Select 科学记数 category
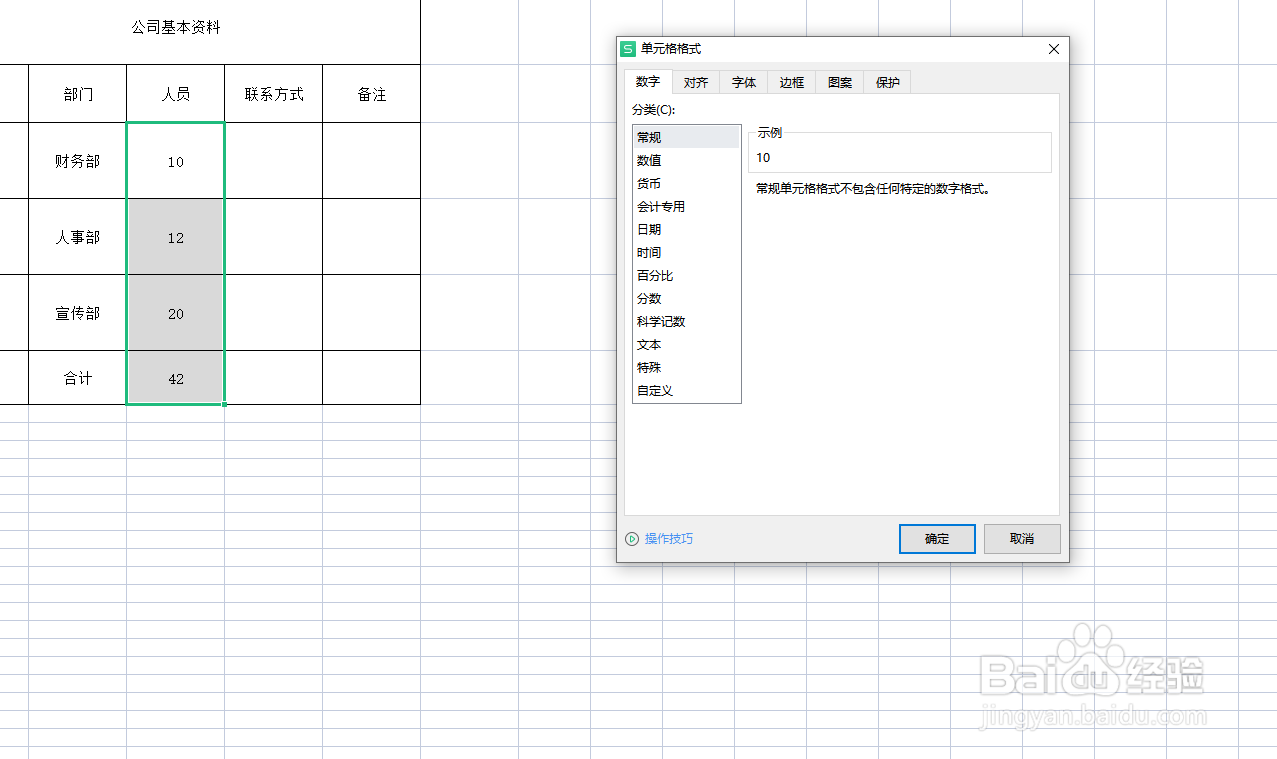This screenshot has height=759, width=1277. tap(686, 321)
